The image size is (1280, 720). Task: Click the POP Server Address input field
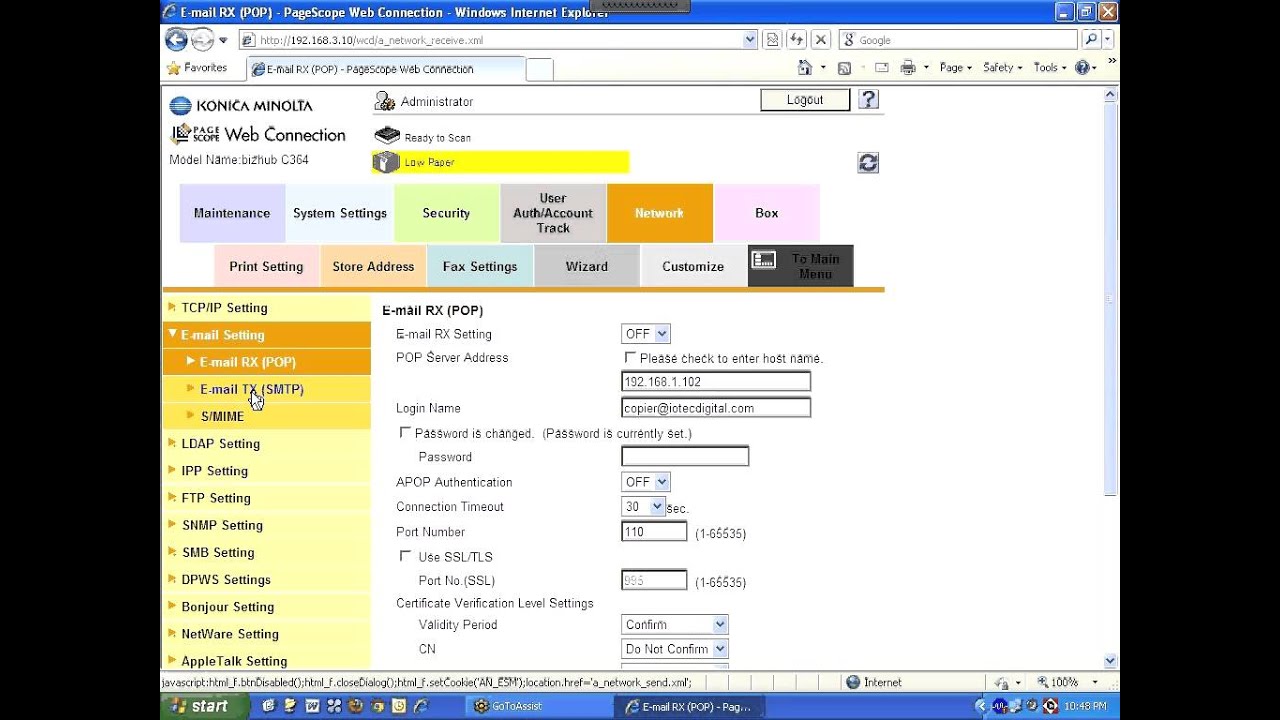pyautogui.click(x=716, y=381)
